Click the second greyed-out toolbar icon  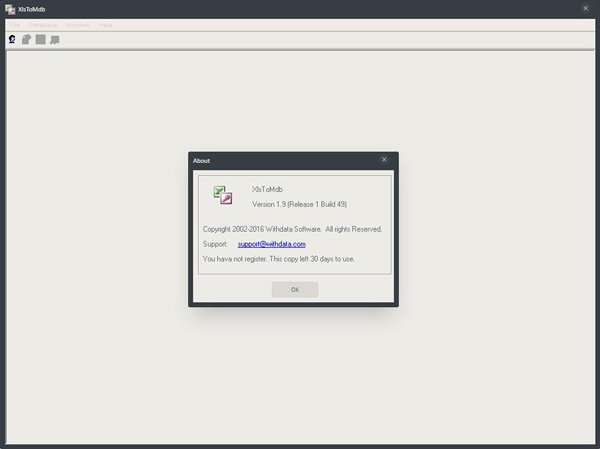coord(26,39)
